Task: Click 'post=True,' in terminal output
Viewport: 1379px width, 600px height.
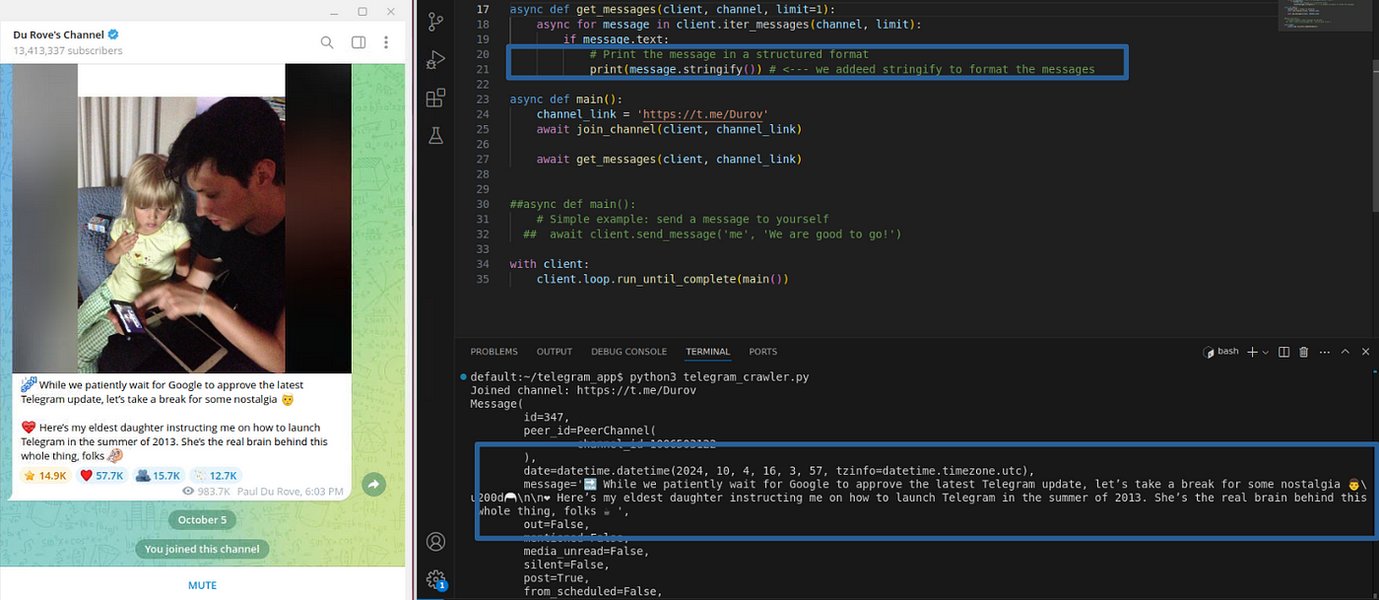Action: click(x=556, y=578)
